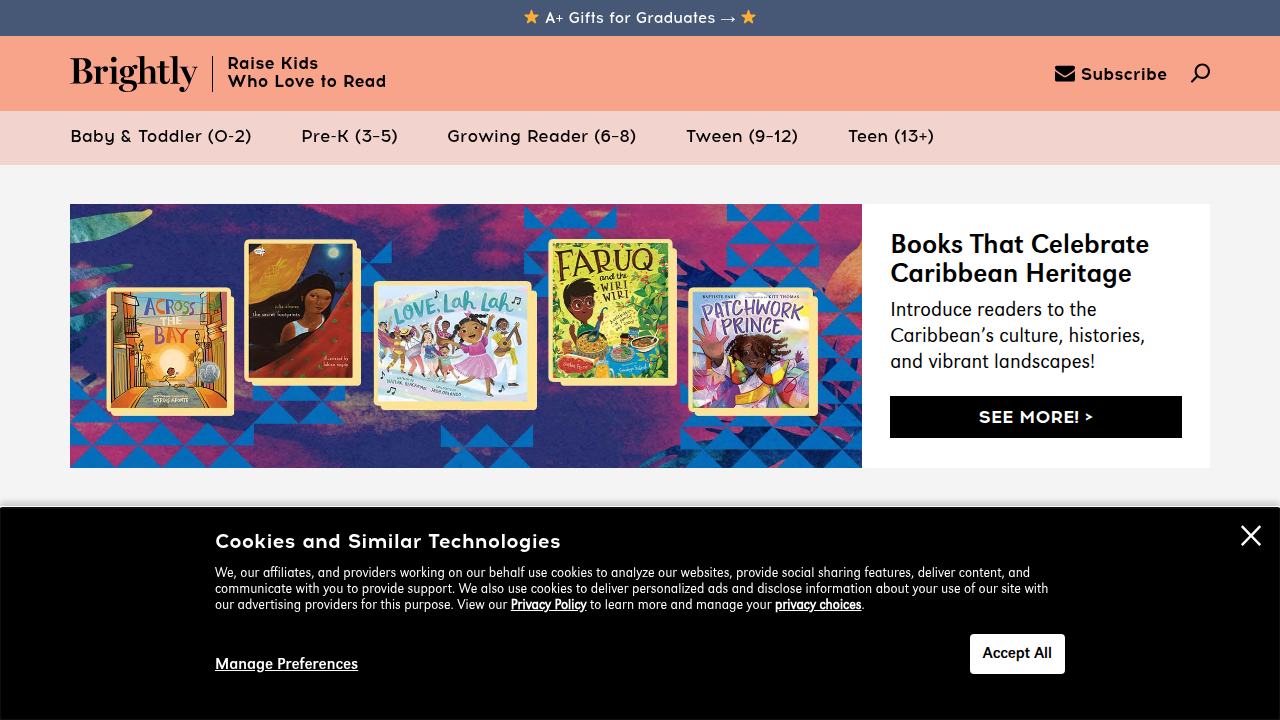Open the Privacy Policy link
This screenshot has height=720, width=1280.
click(x=548, y=605)
